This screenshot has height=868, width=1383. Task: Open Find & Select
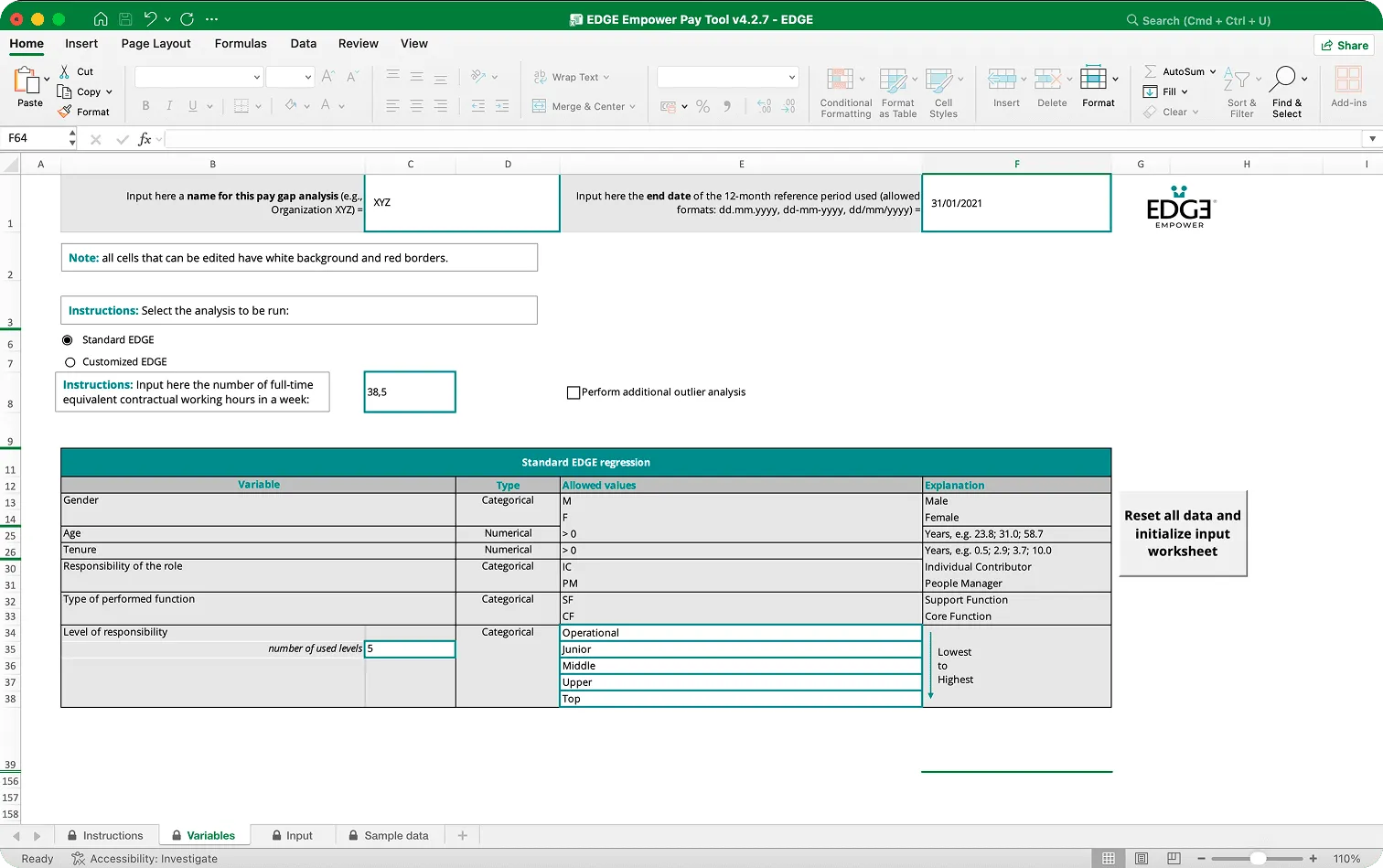(1287, 92)
